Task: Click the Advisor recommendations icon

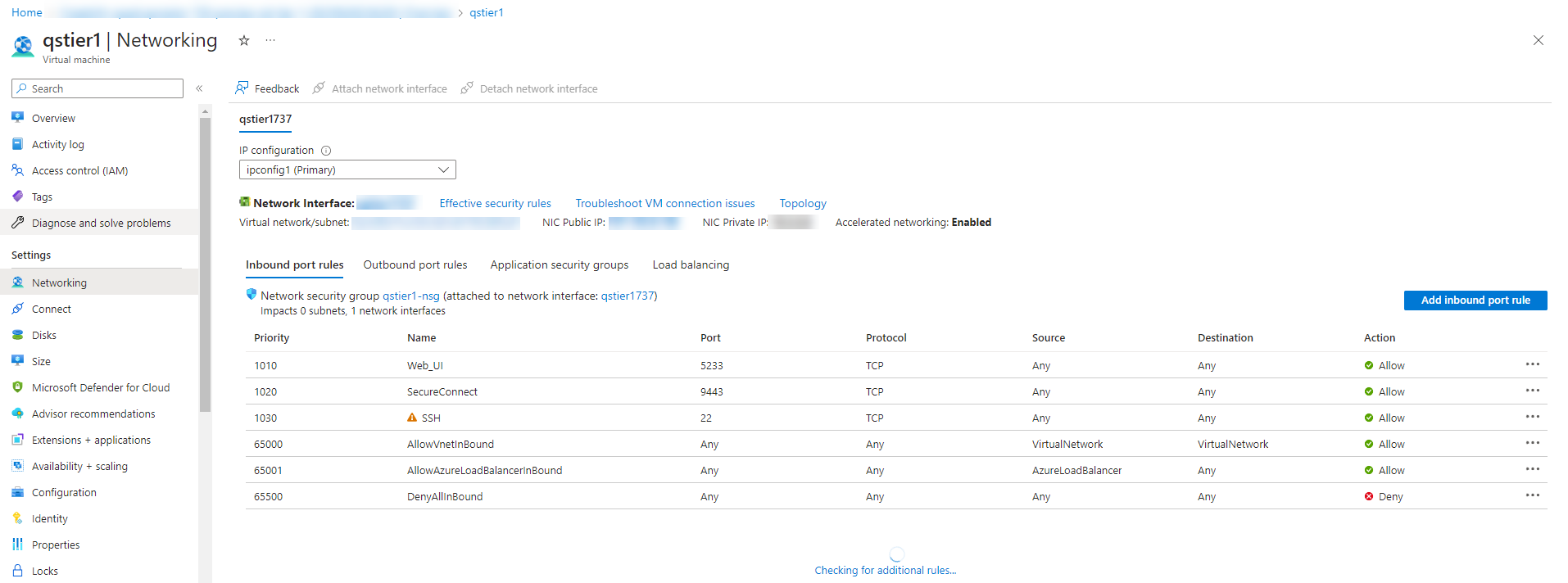Action: coord(17,414)
